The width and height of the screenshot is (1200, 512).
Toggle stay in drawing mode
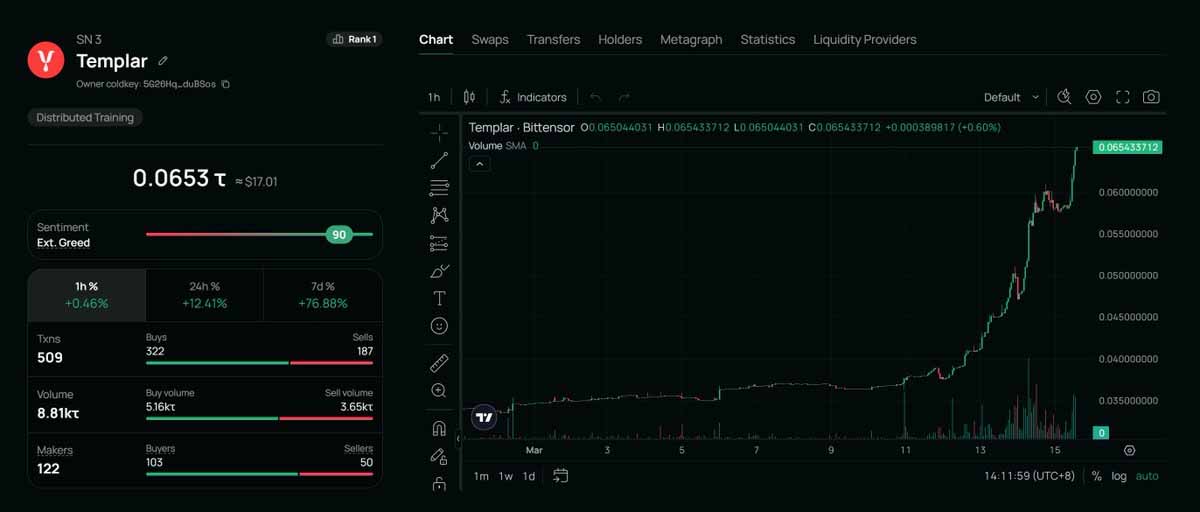[439, 457]
